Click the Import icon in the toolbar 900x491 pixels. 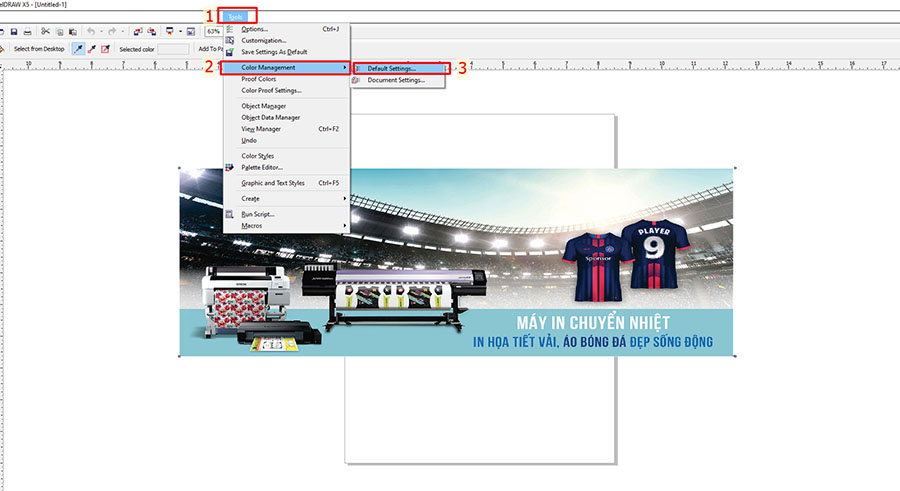point(138,32)
